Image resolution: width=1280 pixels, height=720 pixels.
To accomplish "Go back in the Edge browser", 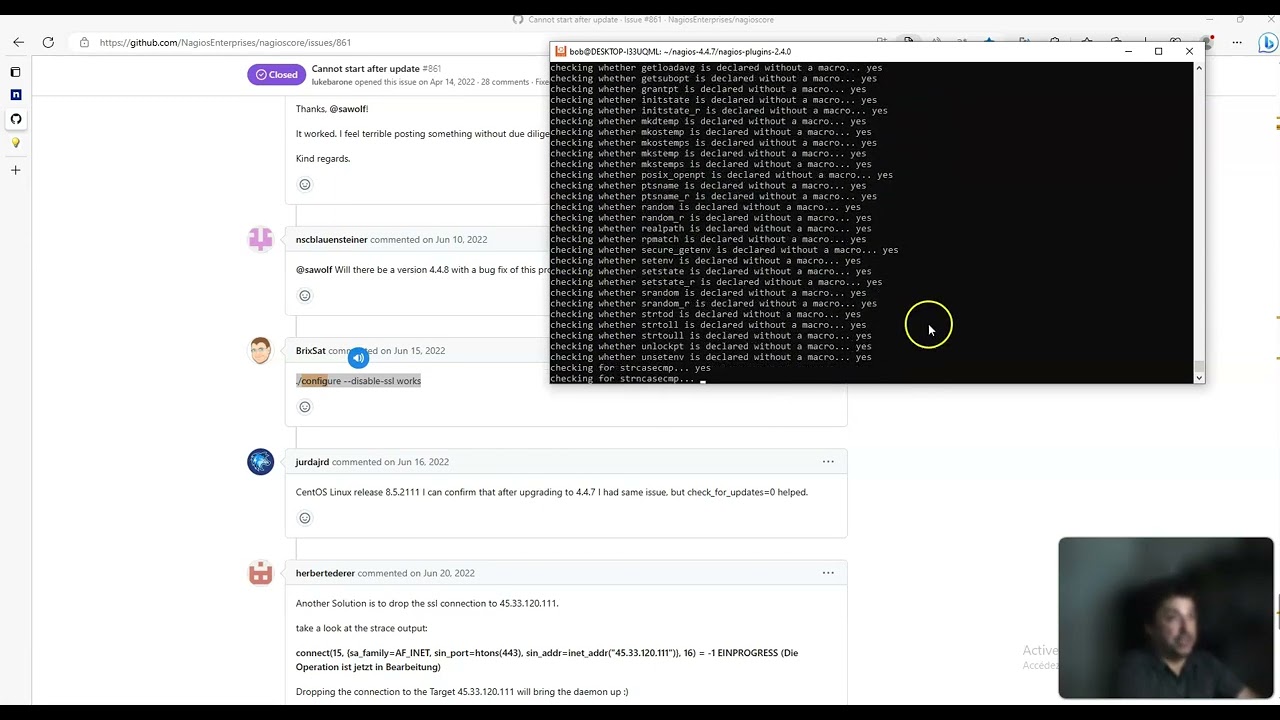I will click(x=18, y=42).
